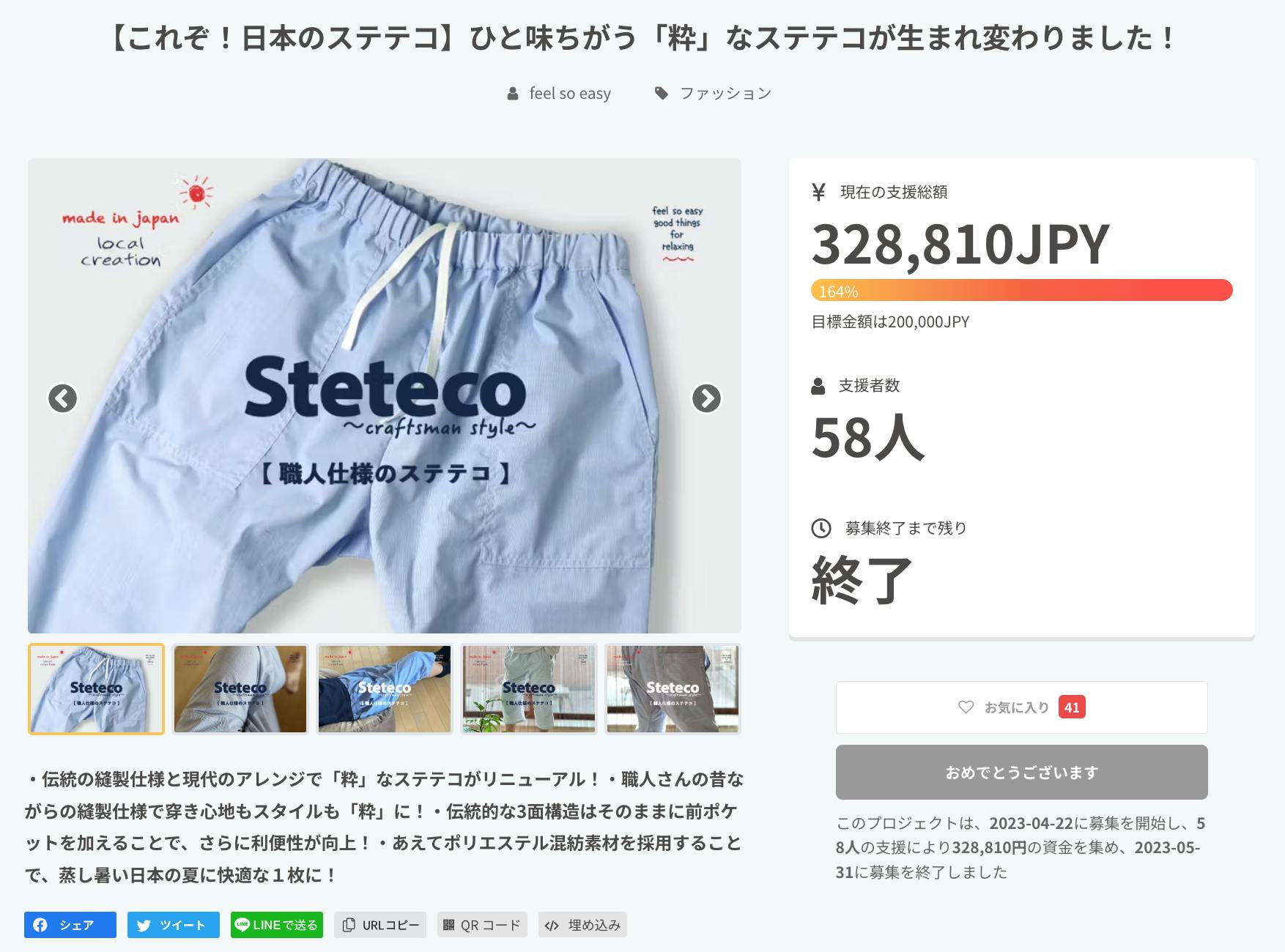
Task: Select the first blue Steteco thumbnail
Action: 96,689
